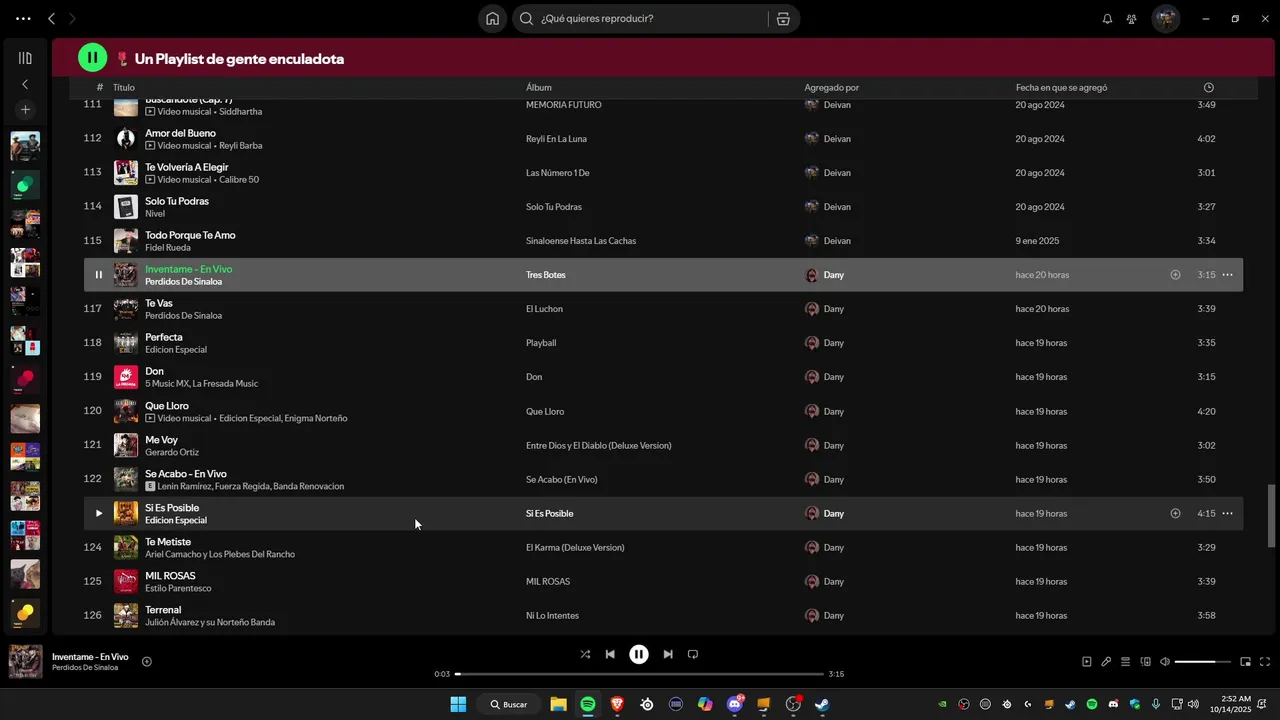
Task: Skip to the next track
Action: coord(668,654)
